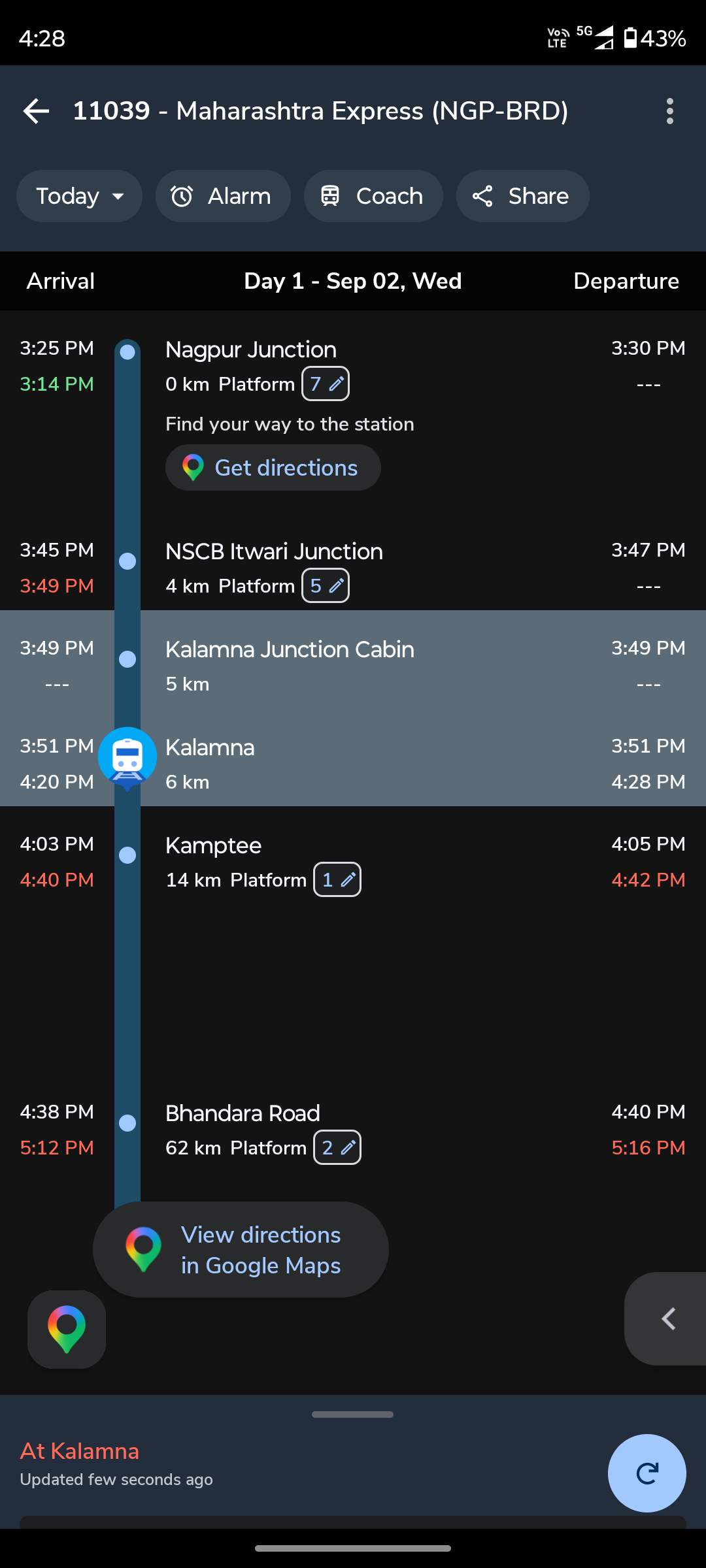
Task: Open View directions in Google Maps
Action: pyautogui.click(x=241, y=1249)
